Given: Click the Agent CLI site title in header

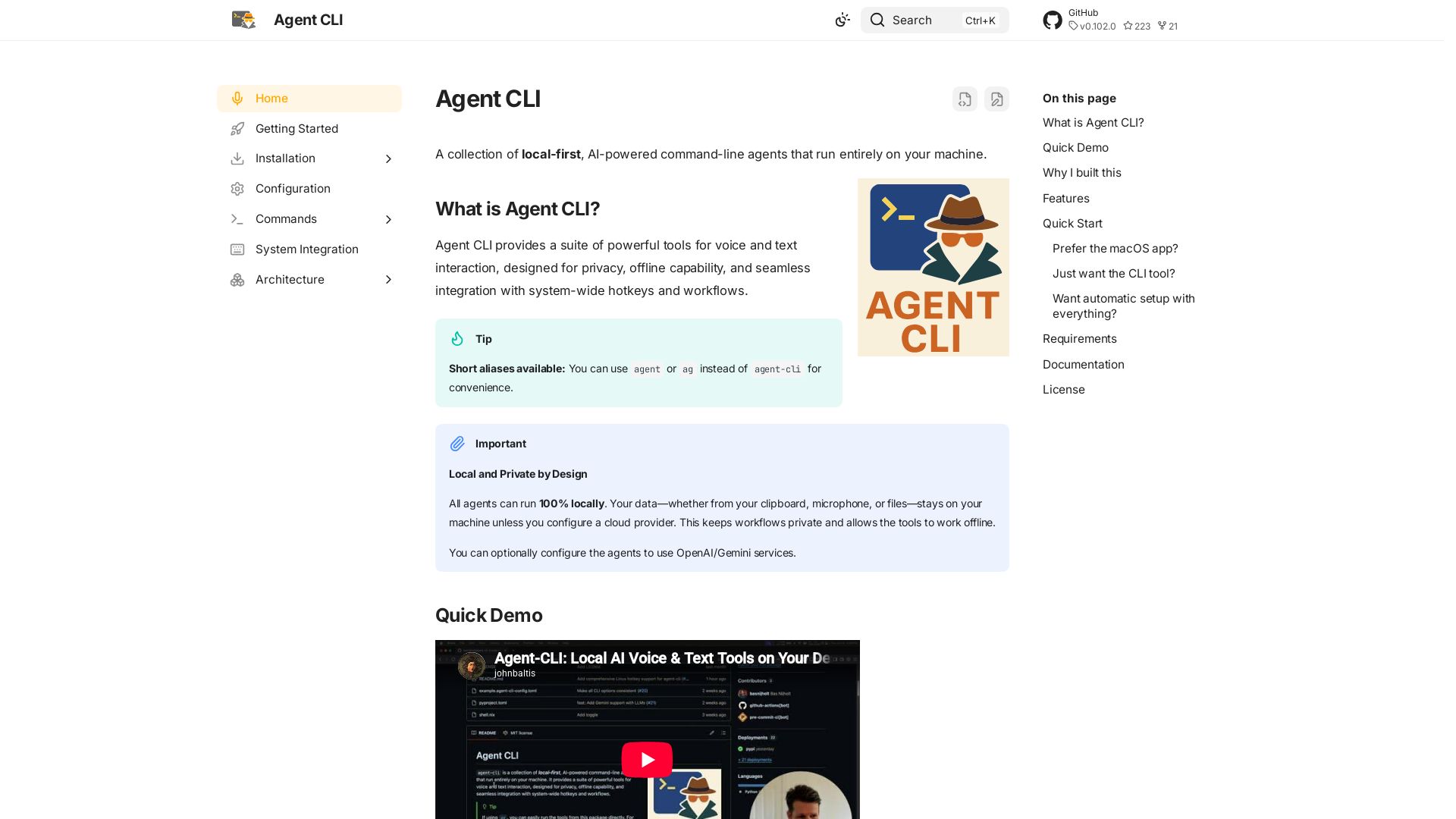Looking at the screenshot, I should tap(308, 20).
